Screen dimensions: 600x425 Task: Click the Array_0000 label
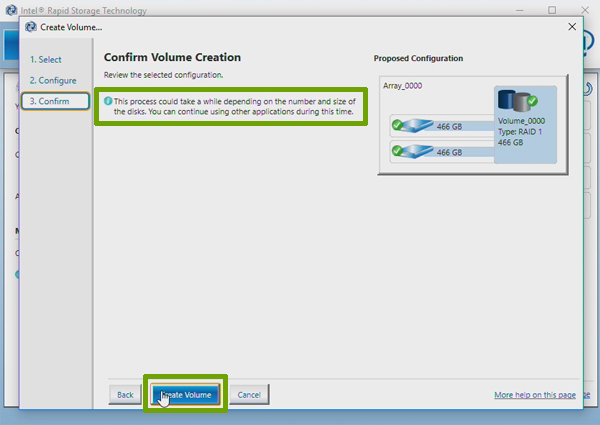(x=403, y=86)
